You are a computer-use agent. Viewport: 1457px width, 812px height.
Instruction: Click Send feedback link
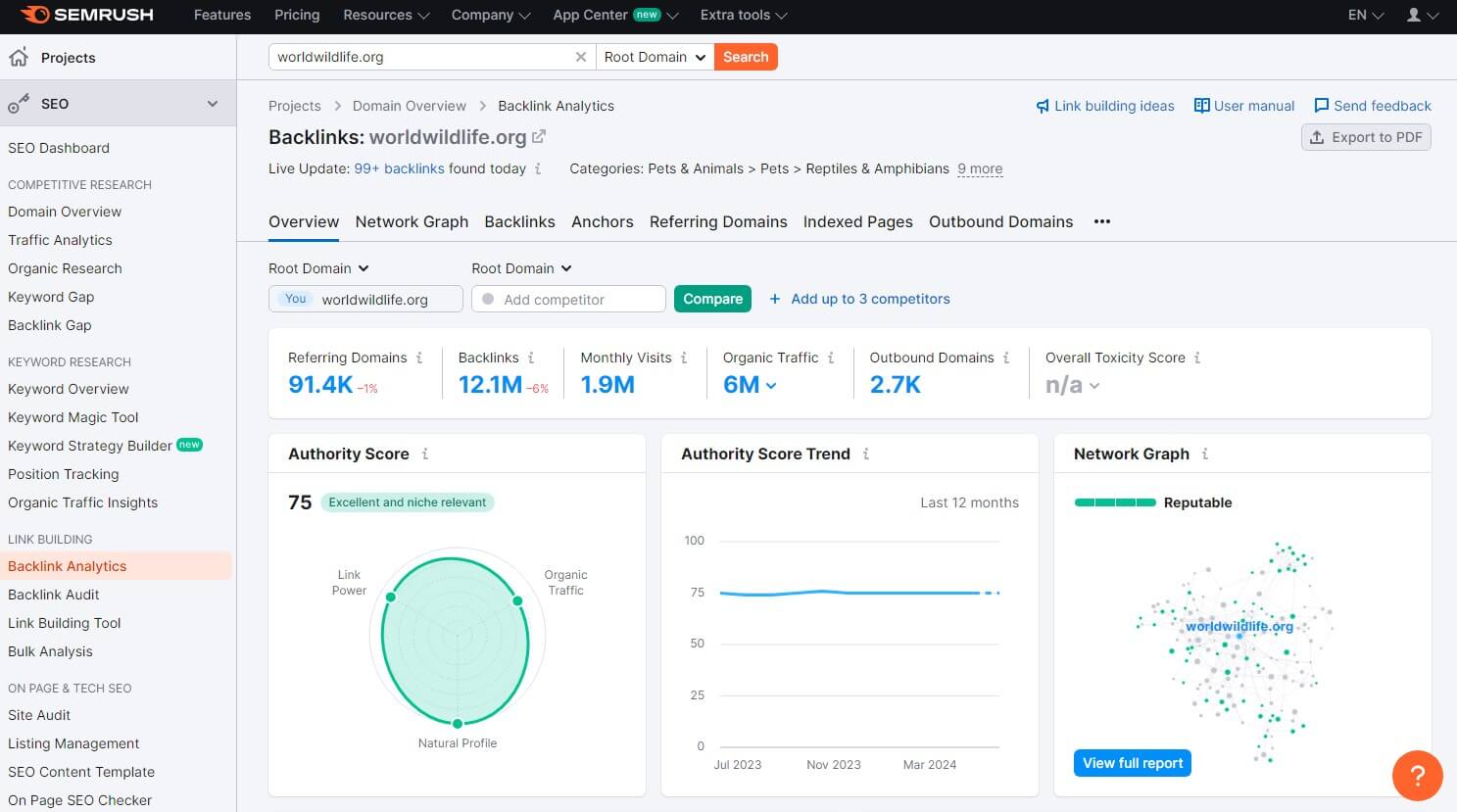tap(1373, 106)
